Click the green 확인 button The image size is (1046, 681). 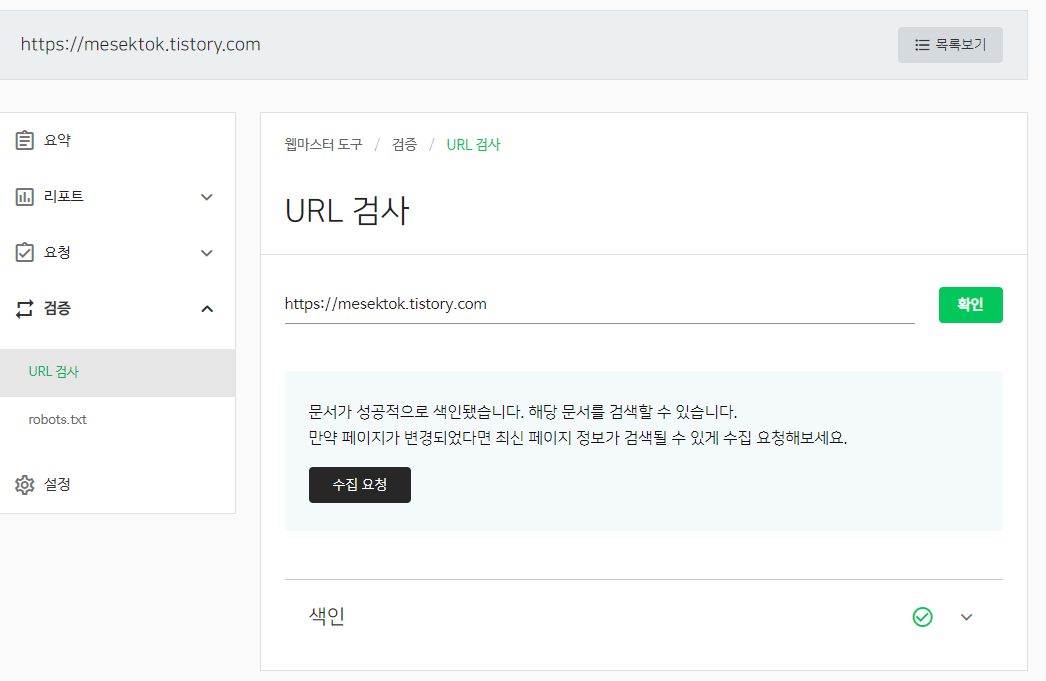pos(971,305)
